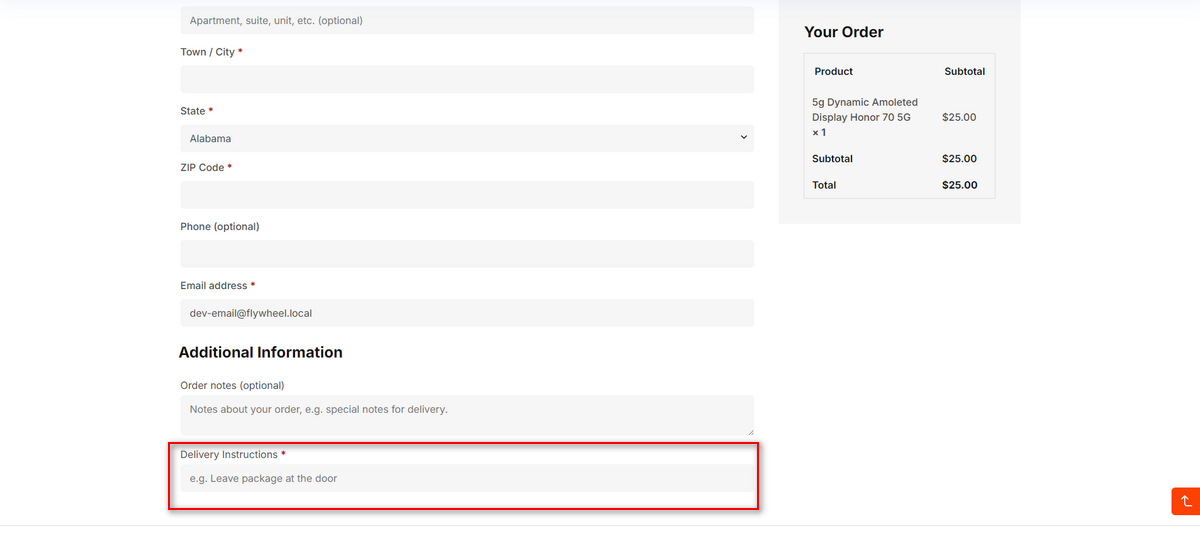Open the Alabama state selection box

click(467, 138)
